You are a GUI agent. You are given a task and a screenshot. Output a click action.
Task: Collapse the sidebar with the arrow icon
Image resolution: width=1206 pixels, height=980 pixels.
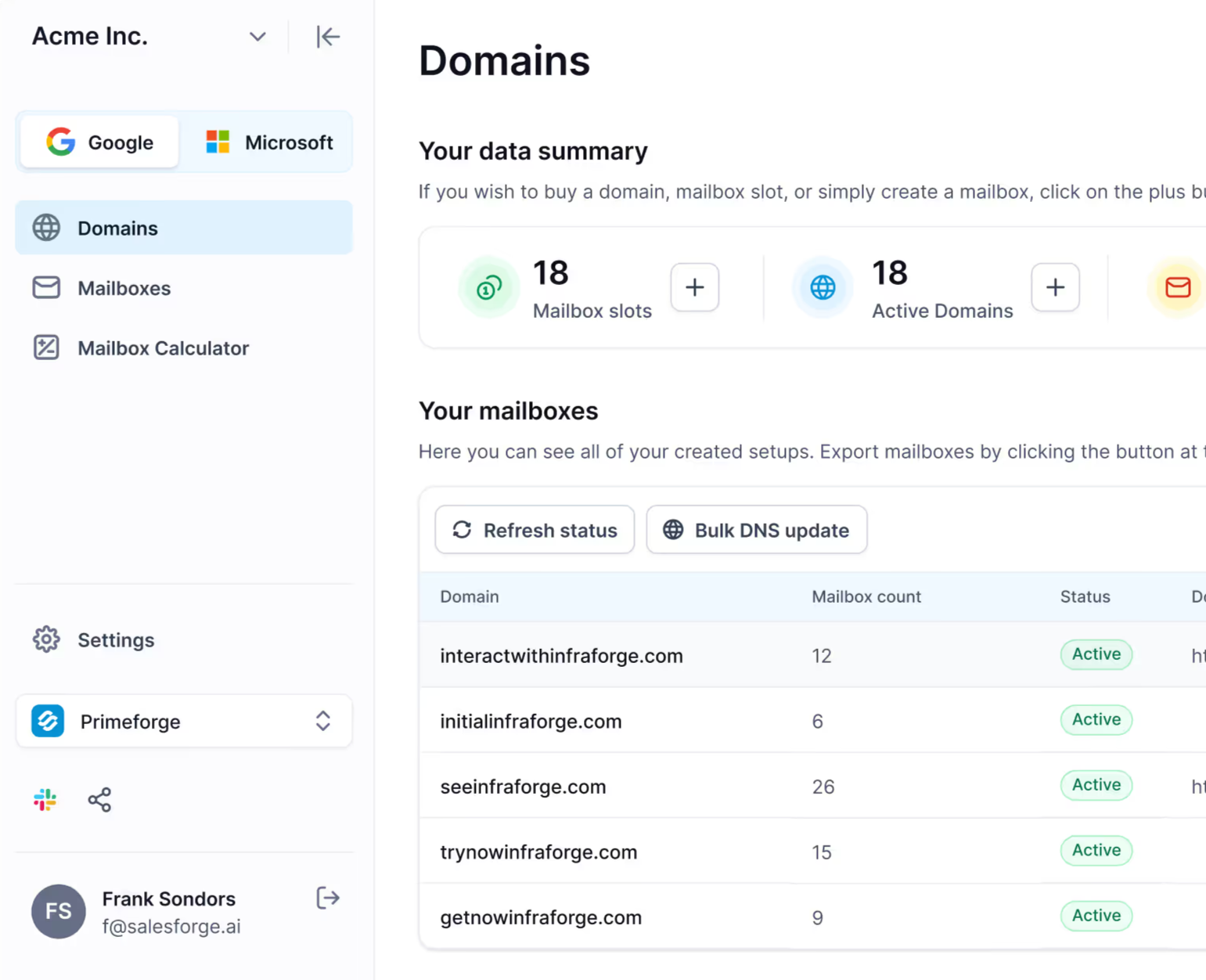328,37
